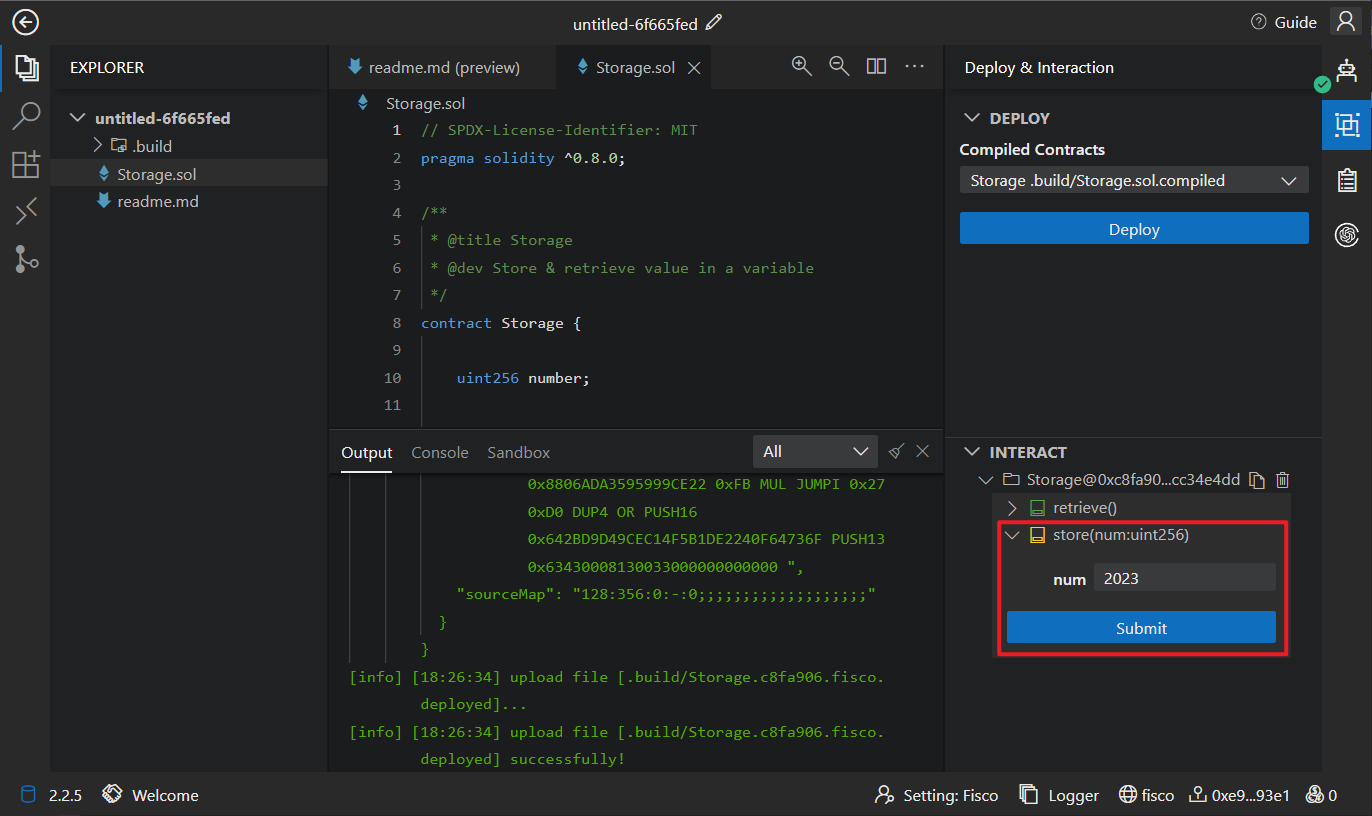Screen dimensions: 1372x816
Task: Click the num input field
Action: (x=1183, y=578)
